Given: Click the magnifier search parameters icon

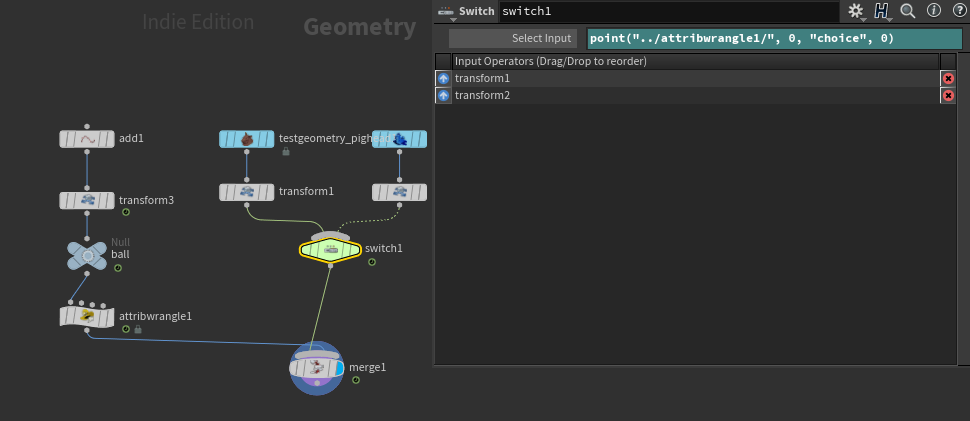Looking at the screenshot, I should [x=908, y=11].
